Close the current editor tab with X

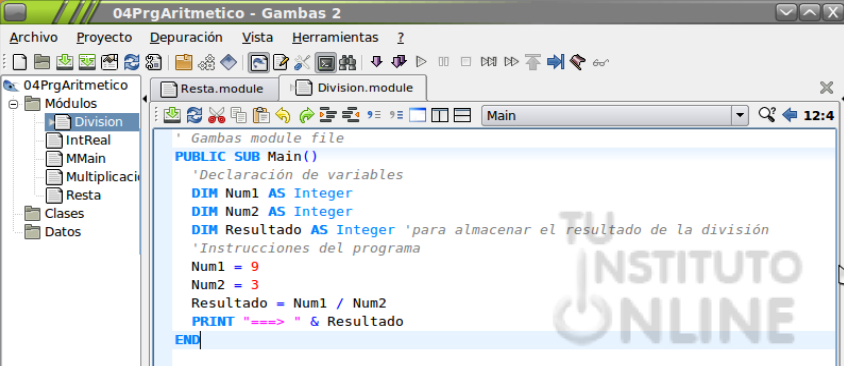click(x=826, y=88)
